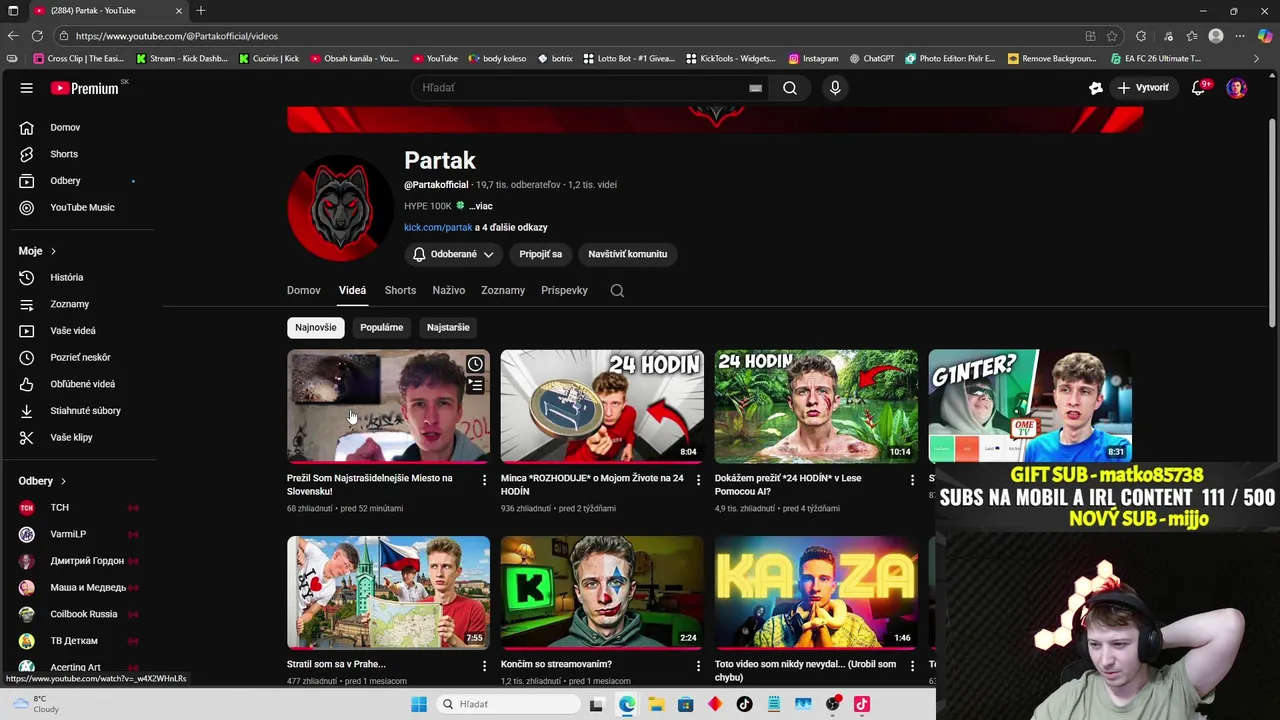Viewport: 1280px width, 720px height.
Task: Open Edge settings and more menu
Action: tap(1241, 36)
